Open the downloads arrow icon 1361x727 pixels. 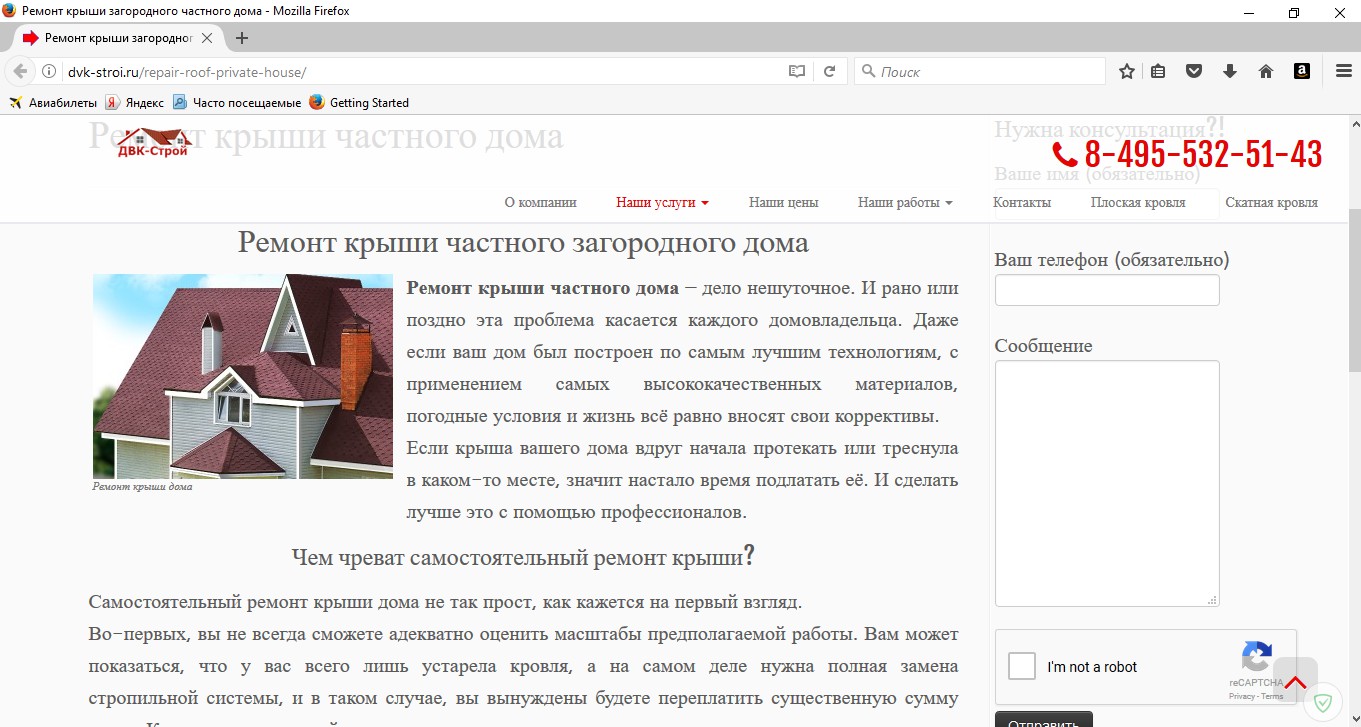coord(1230,71)
